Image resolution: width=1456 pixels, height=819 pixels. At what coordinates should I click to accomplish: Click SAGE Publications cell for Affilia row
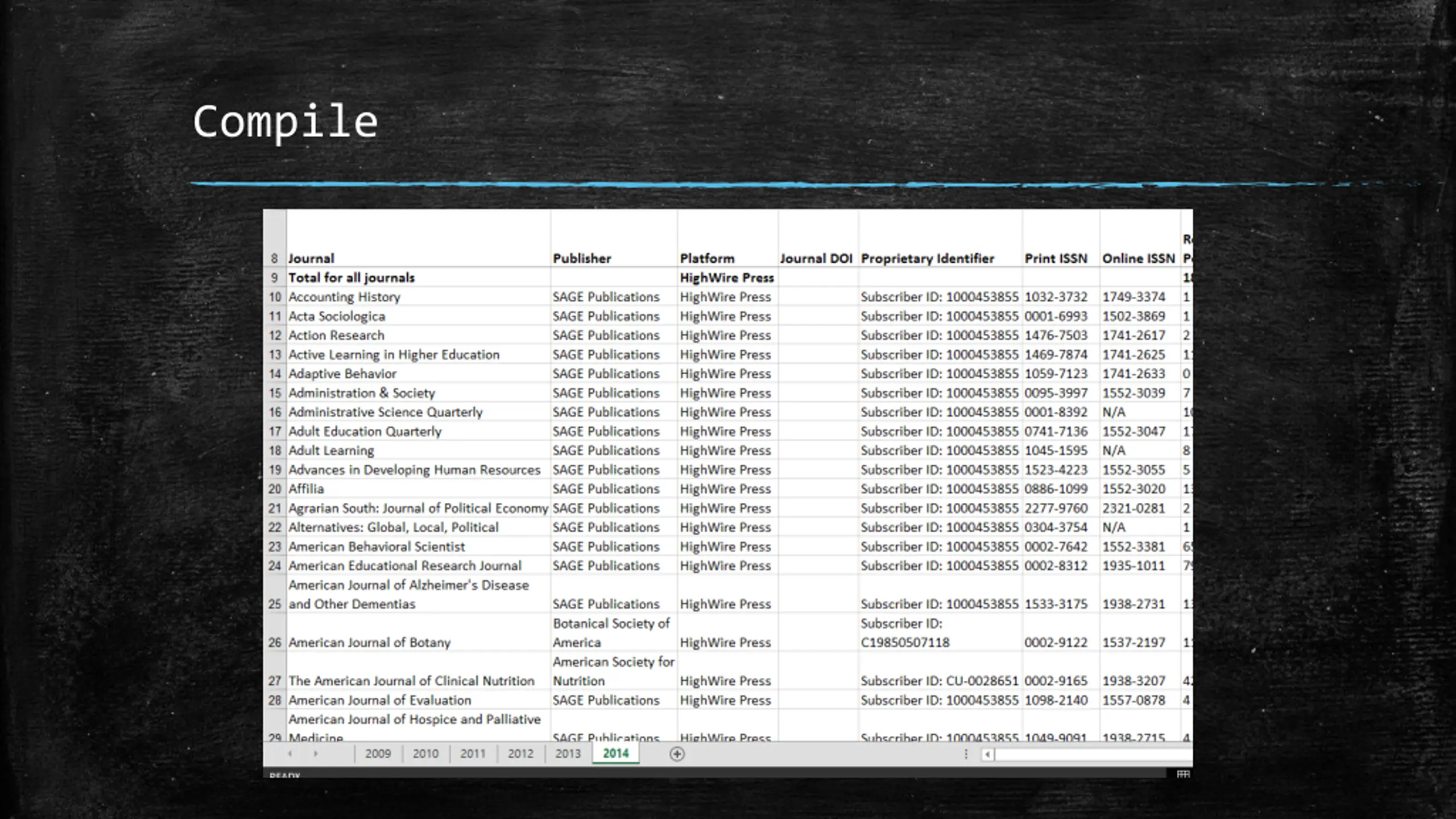tap(614, 489)
